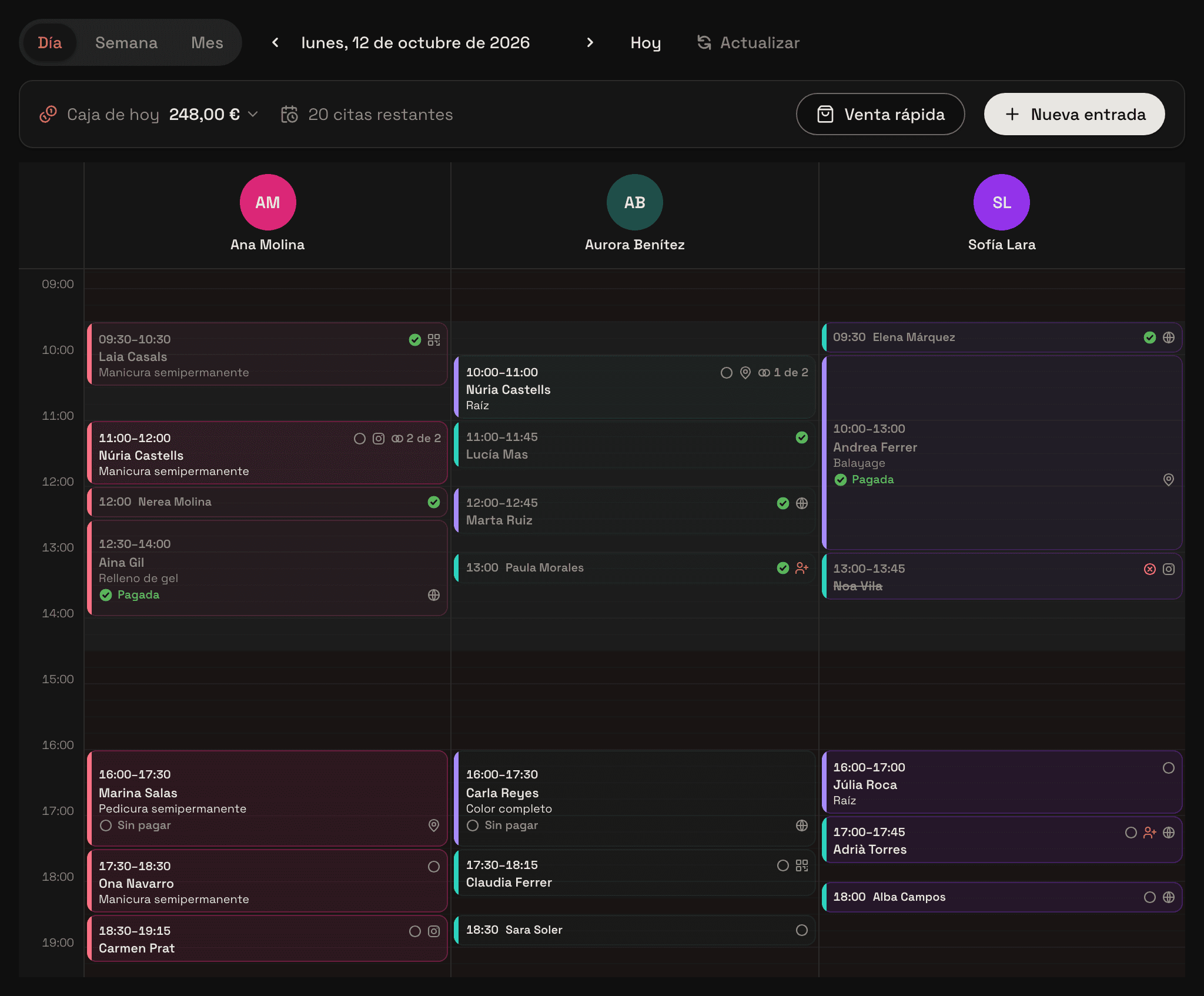1204x996 pixels.
Task: Click the Instagram icon on Carmen Prat appointment
Action: (x=434, y=931)
